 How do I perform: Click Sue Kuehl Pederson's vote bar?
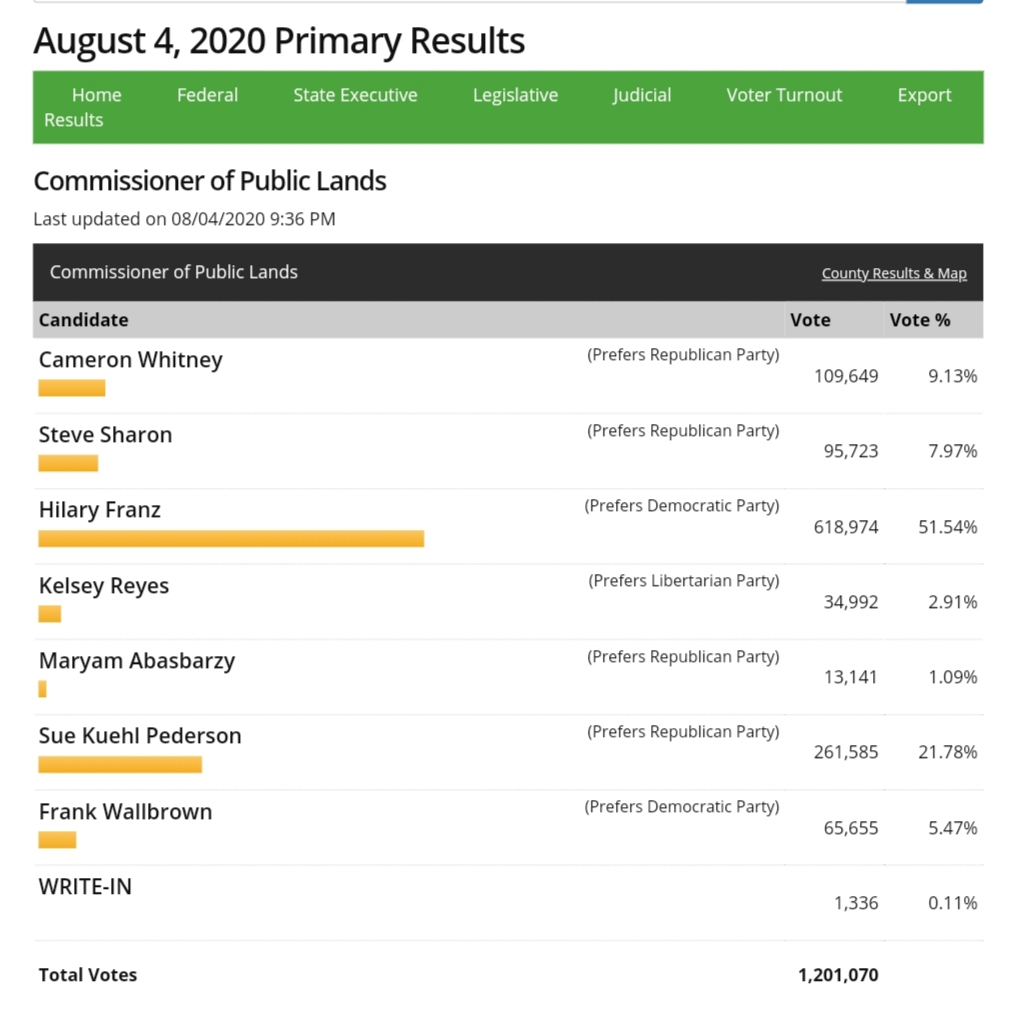(120, 765)
